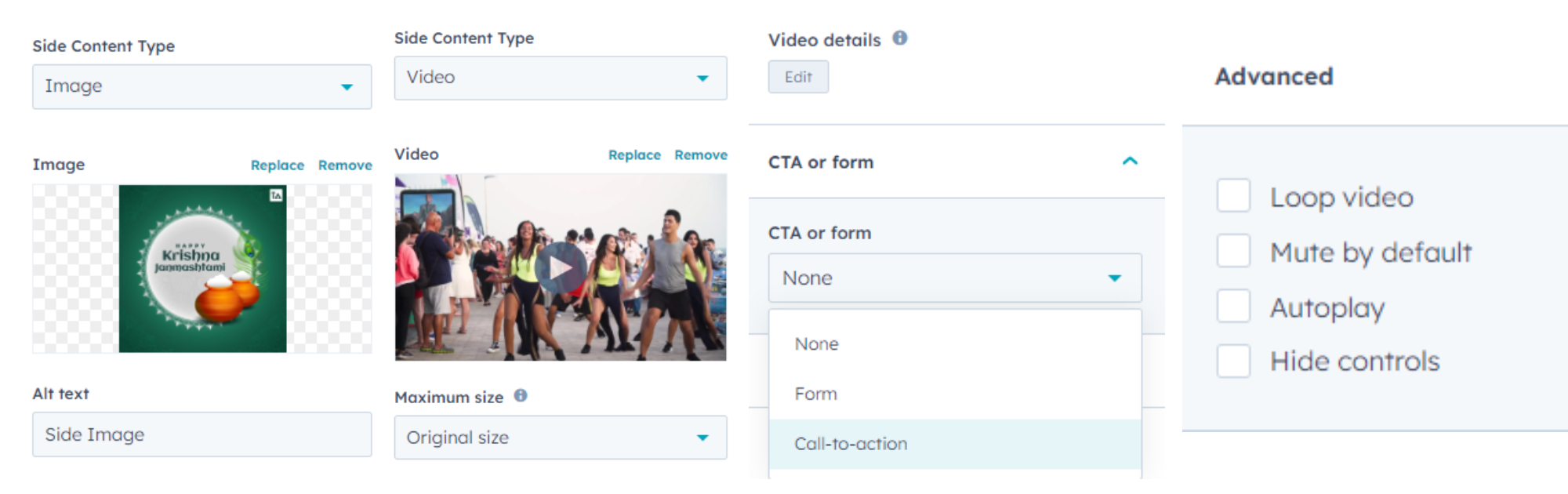The width and height of the screenshot is (1568, 494).
Task: Tick the Hide controls checkbox
Action: [x=1233, y=361]
